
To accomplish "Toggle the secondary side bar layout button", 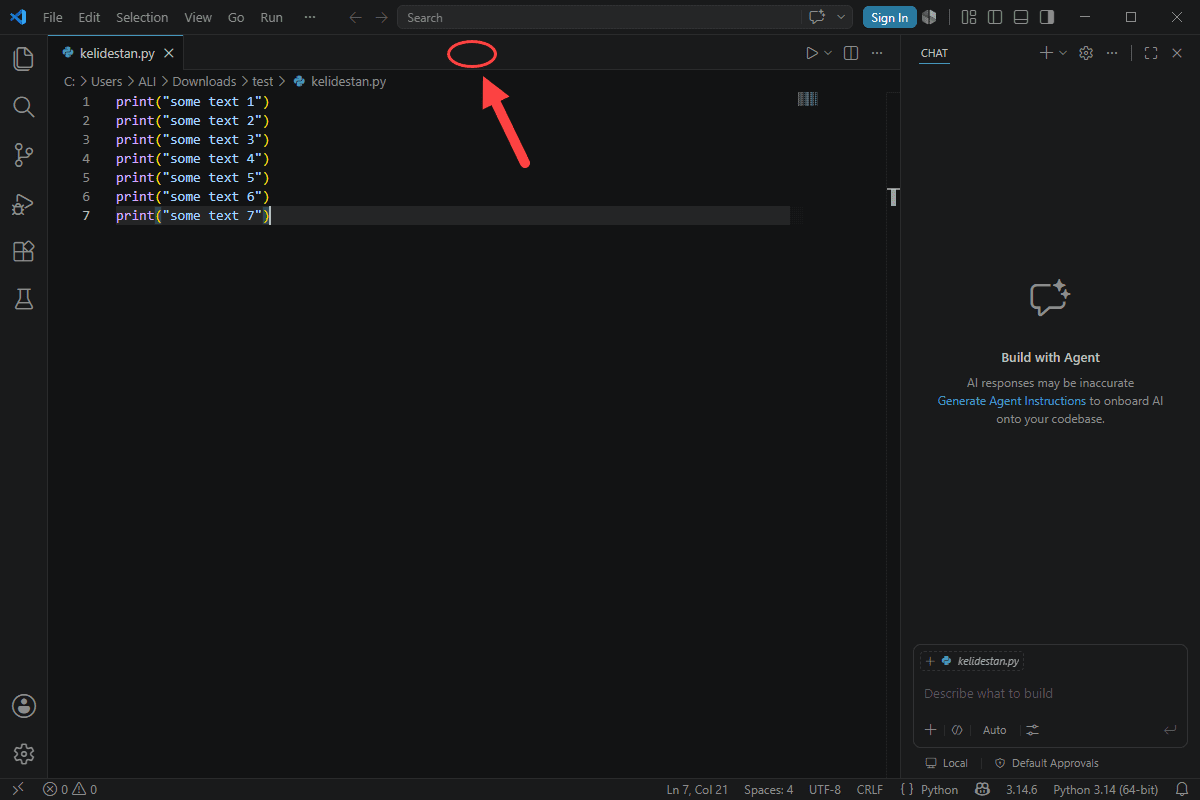I will pos(1047,17).
